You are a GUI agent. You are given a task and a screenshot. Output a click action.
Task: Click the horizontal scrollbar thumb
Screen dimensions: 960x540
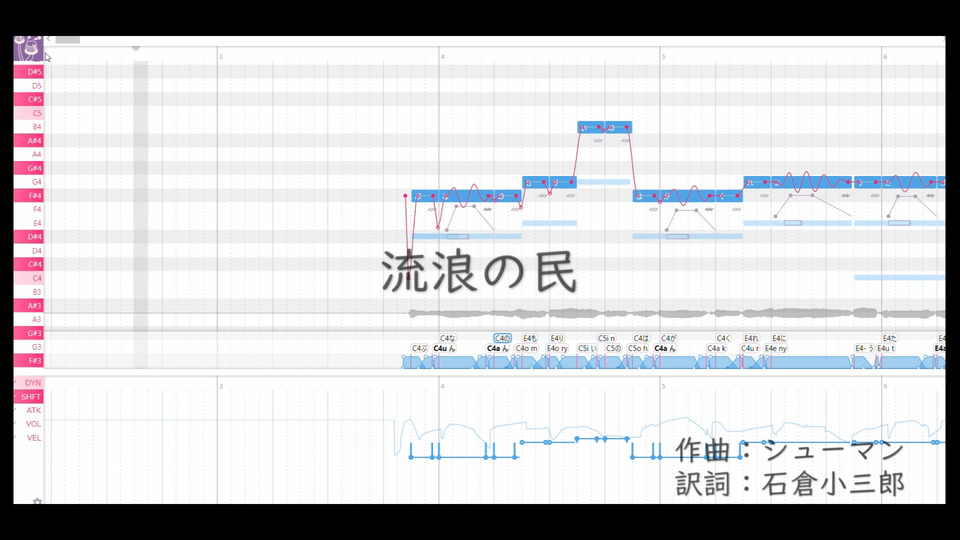[67, 40]
